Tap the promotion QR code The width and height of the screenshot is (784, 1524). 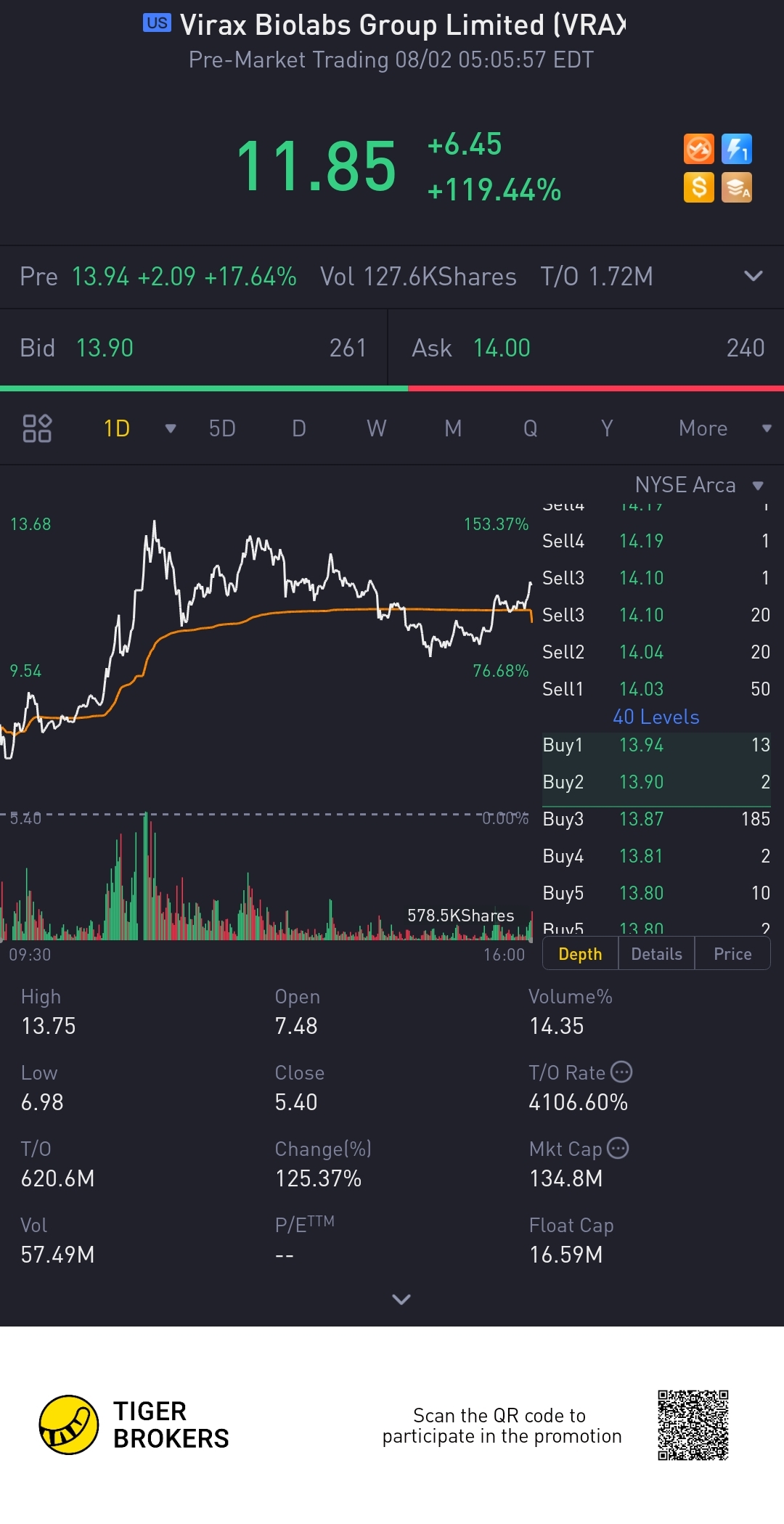coord(693,1425)
